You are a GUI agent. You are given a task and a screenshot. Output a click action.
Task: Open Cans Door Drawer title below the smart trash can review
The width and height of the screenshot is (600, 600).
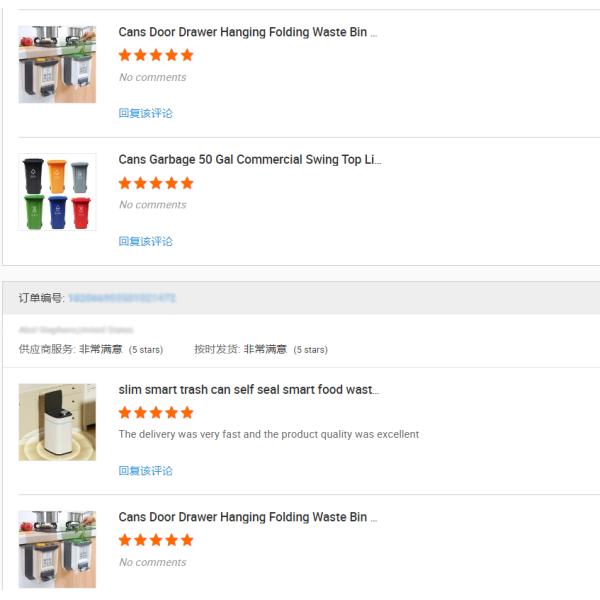tap(247, 517)
